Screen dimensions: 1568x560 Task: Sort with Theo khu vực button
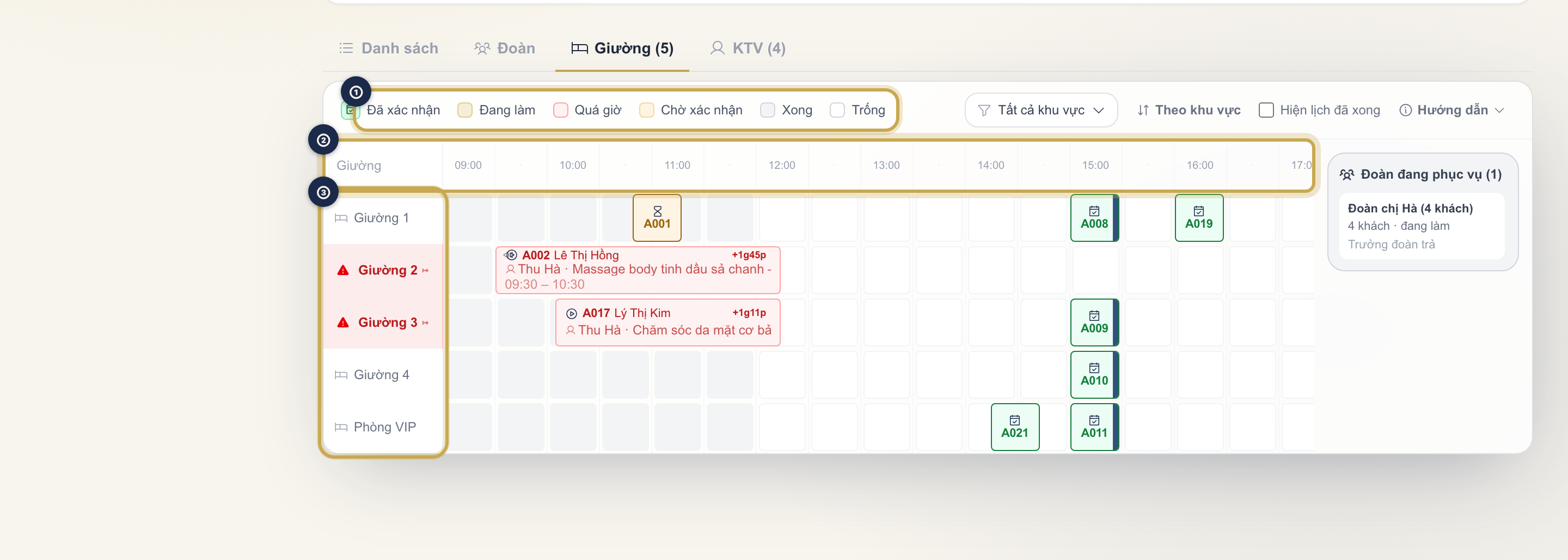[1189, 110]
